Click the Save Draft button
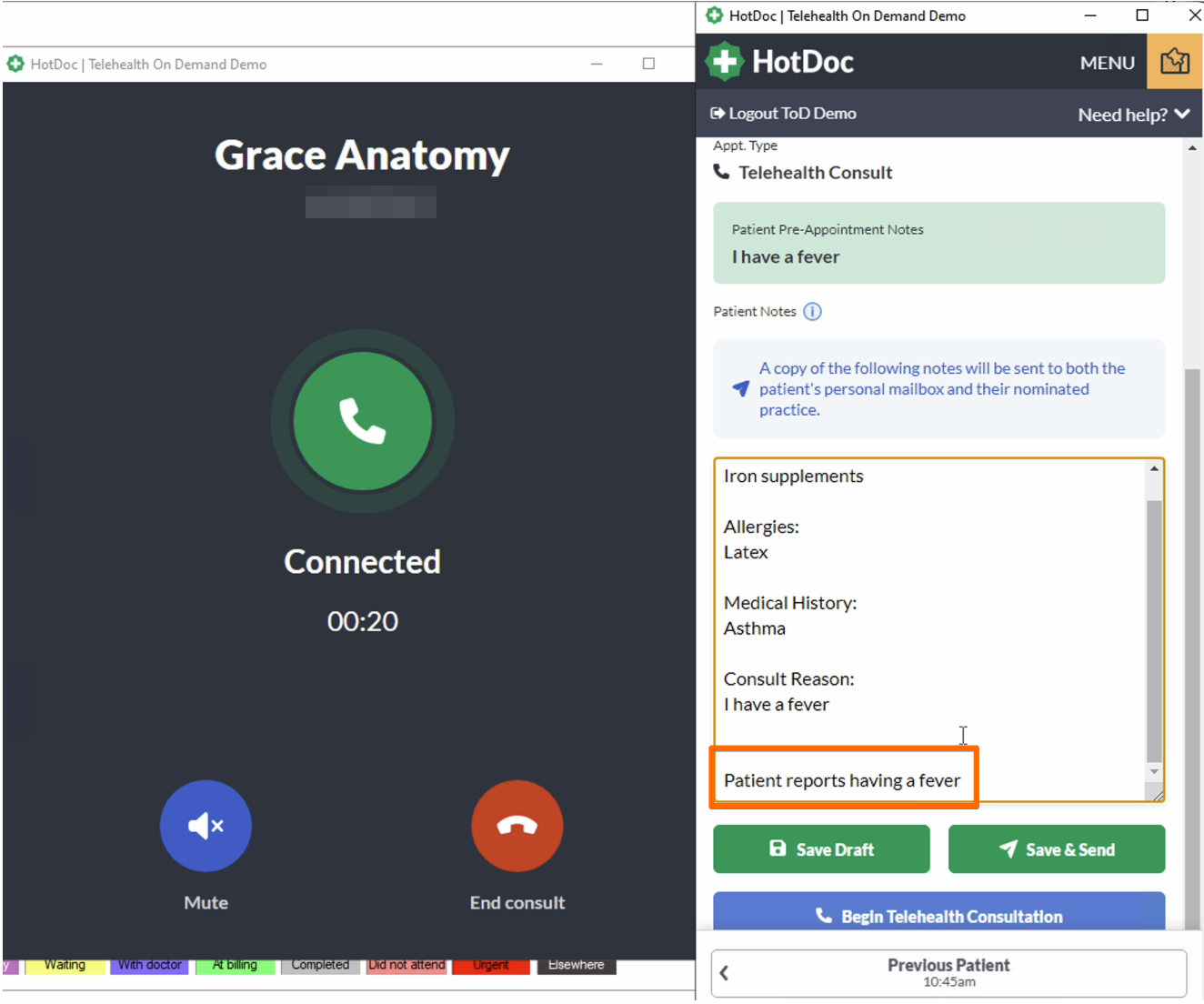The width and height of the screenshot is (1204, 1004). [x=821, y=849]
